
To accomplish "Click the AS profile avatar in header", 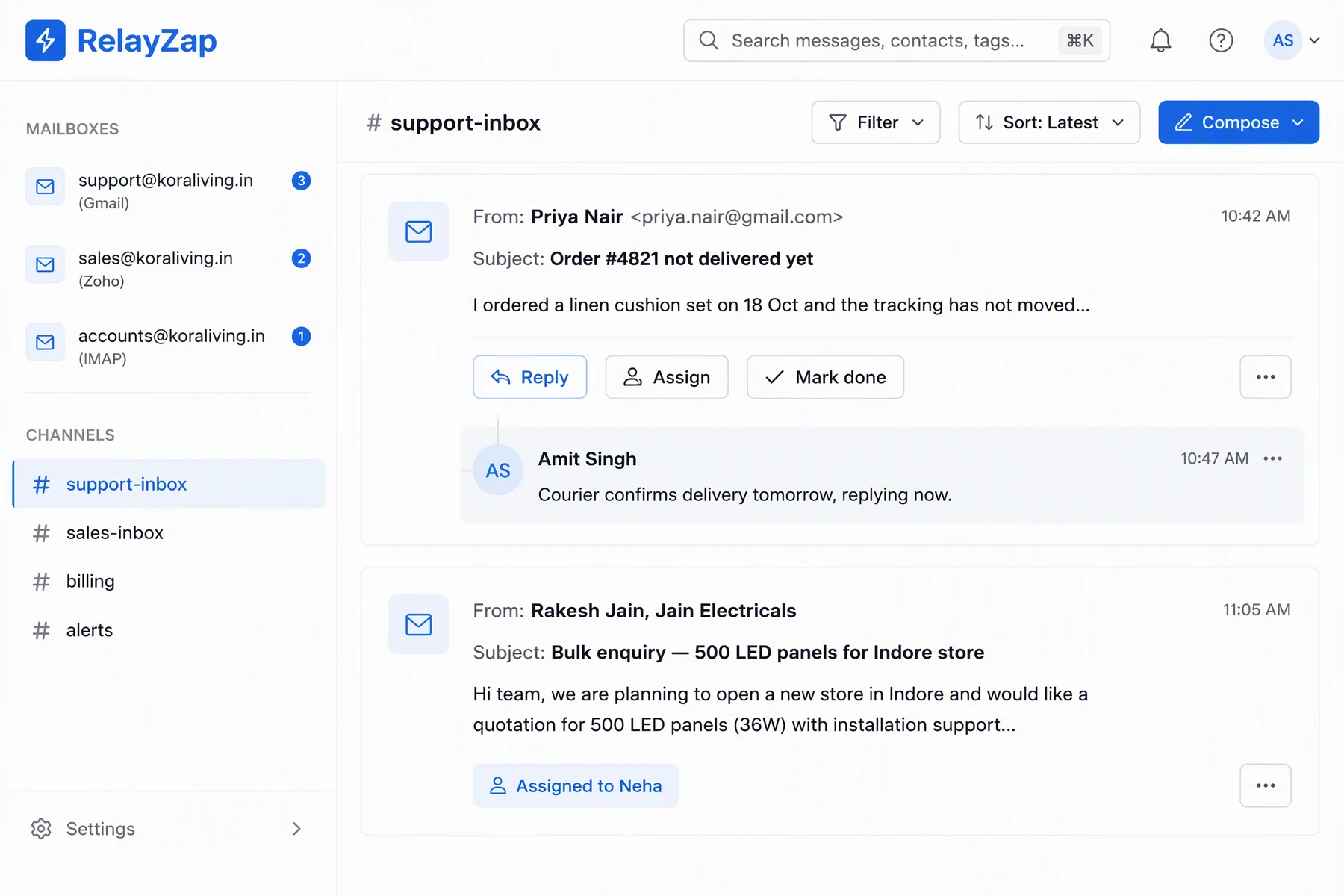I will [x=1283, y=40].
